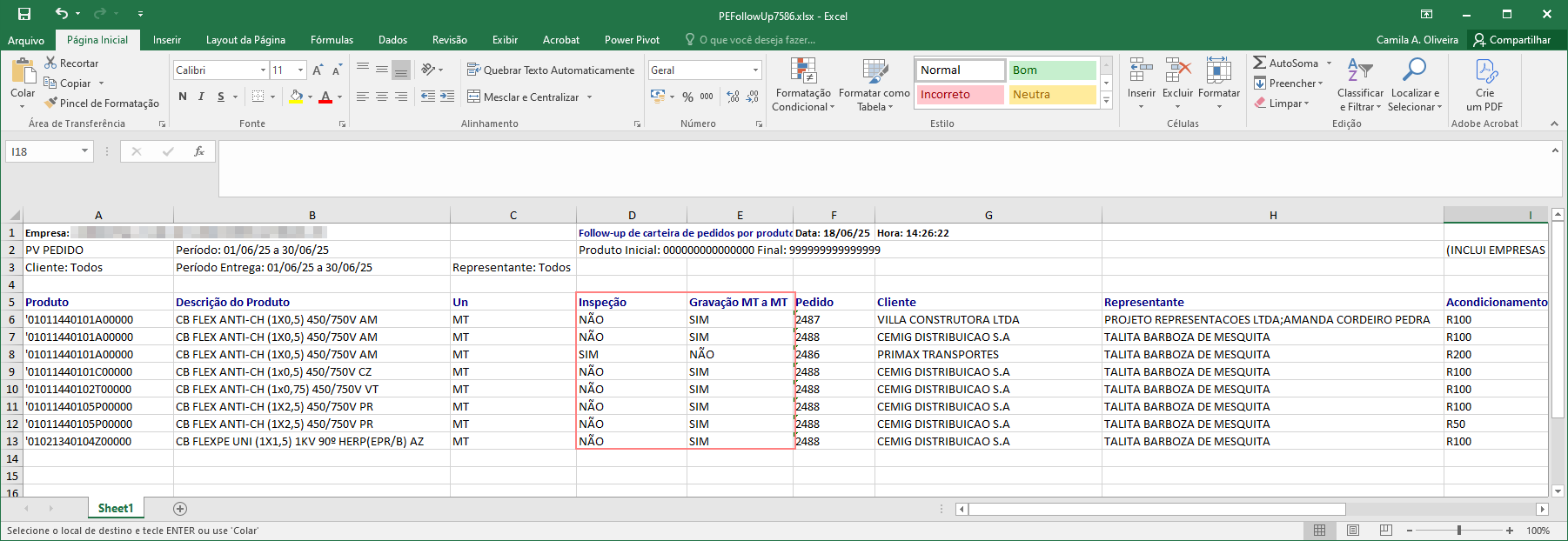Adjust the zoom slider

(1459, 531)
